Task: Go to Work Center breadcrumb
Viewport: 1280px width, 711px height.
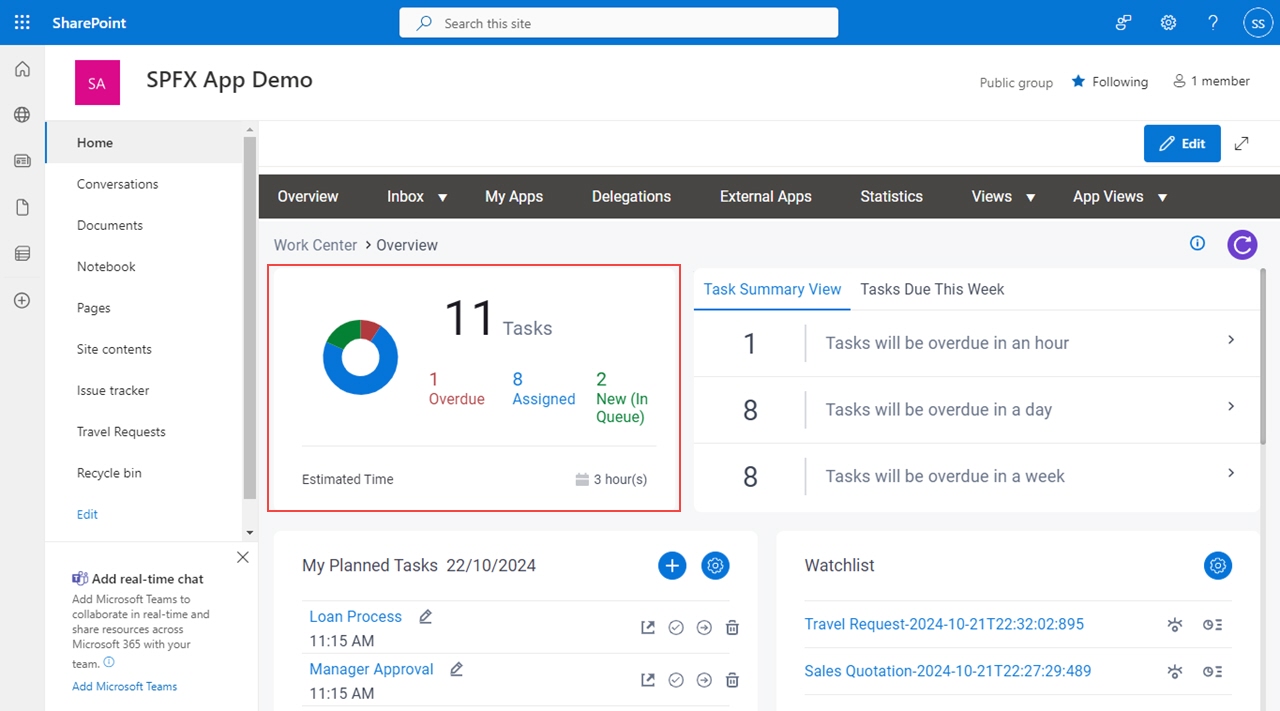Action: point(315,245)
